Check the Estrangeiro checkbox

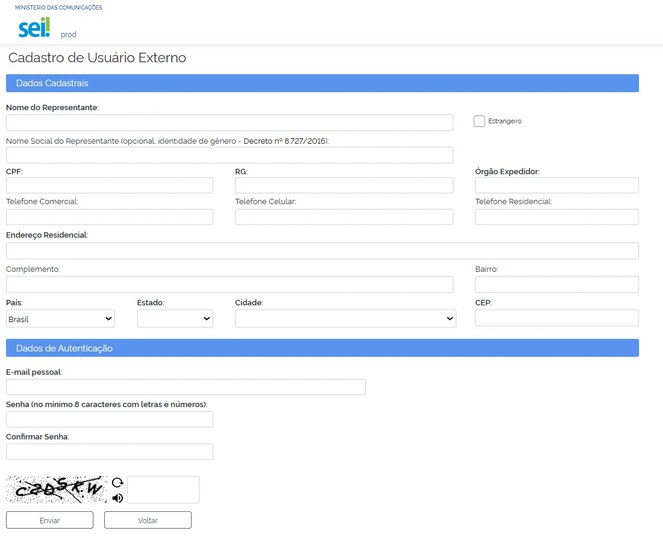[480, 121]
